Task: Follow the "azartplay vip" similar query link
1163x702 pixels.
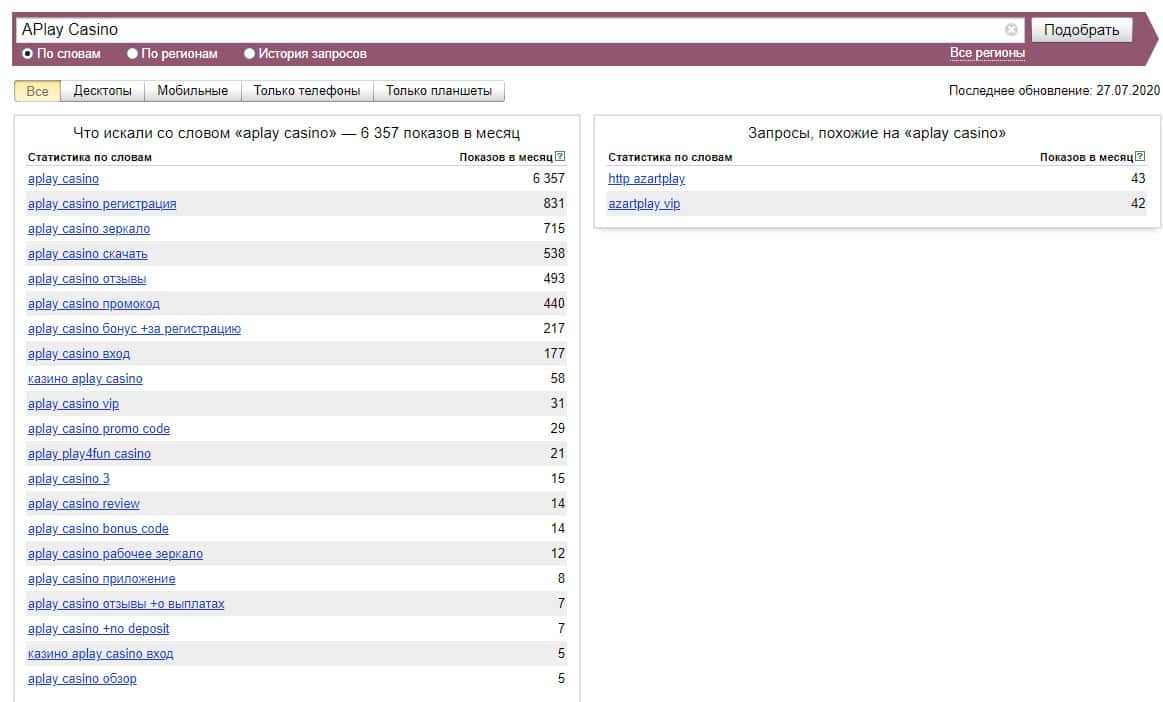Action: 644,204
